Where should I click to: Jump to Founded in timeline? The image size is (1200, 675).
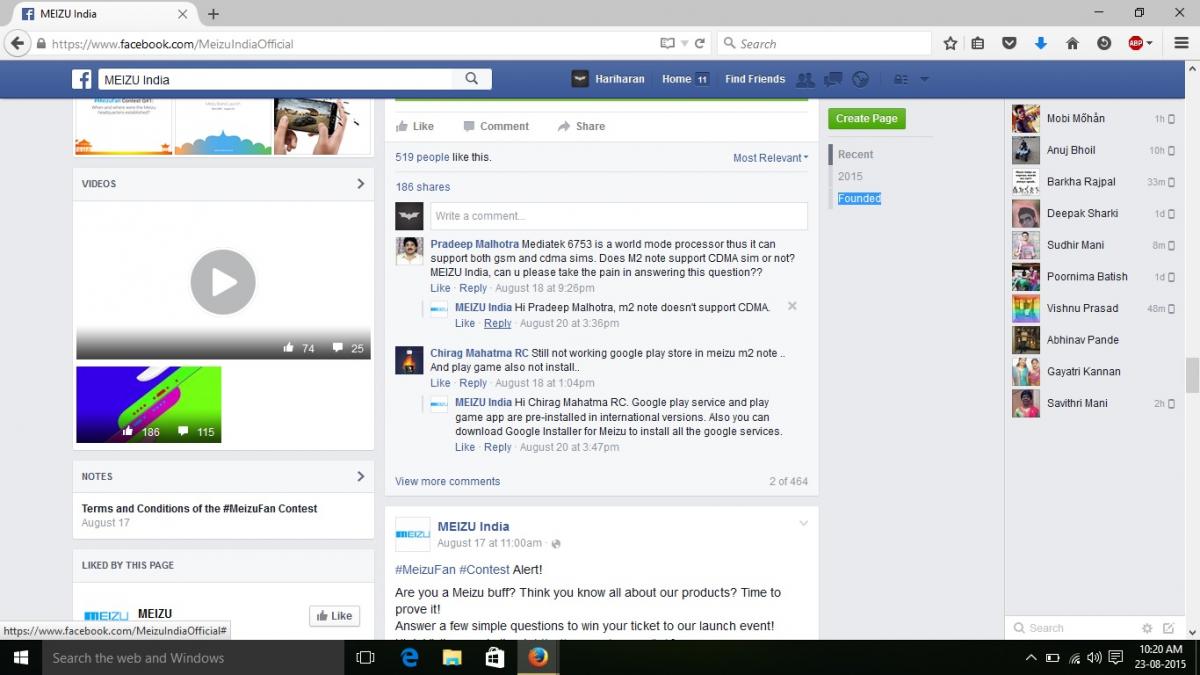tap(859, 199)
